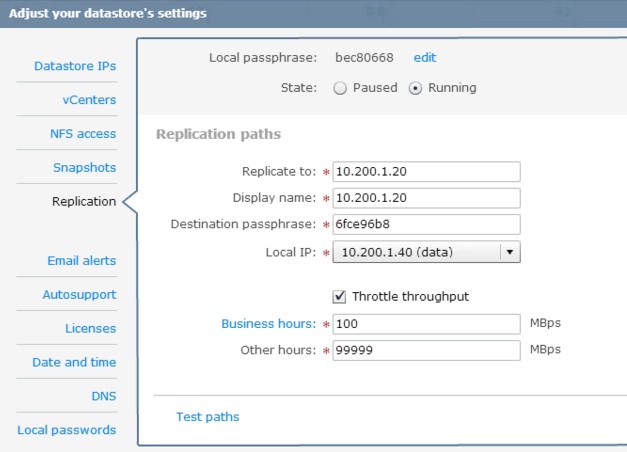Expand the Local IP dropdown arrow
The width and height of the screenshot is (627, 452).
tap(510, 252)
